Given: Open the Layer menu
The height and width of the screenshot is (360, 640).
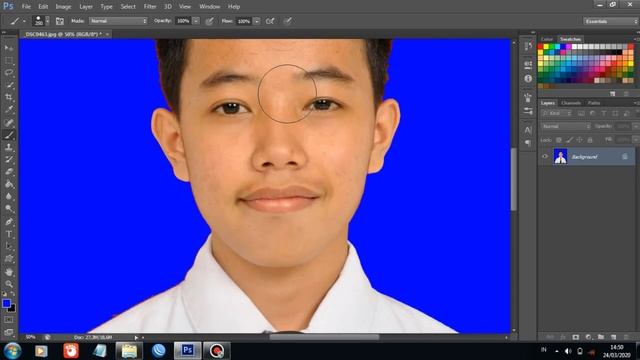Looking at the screenshot, I should (x=86, y=7).
